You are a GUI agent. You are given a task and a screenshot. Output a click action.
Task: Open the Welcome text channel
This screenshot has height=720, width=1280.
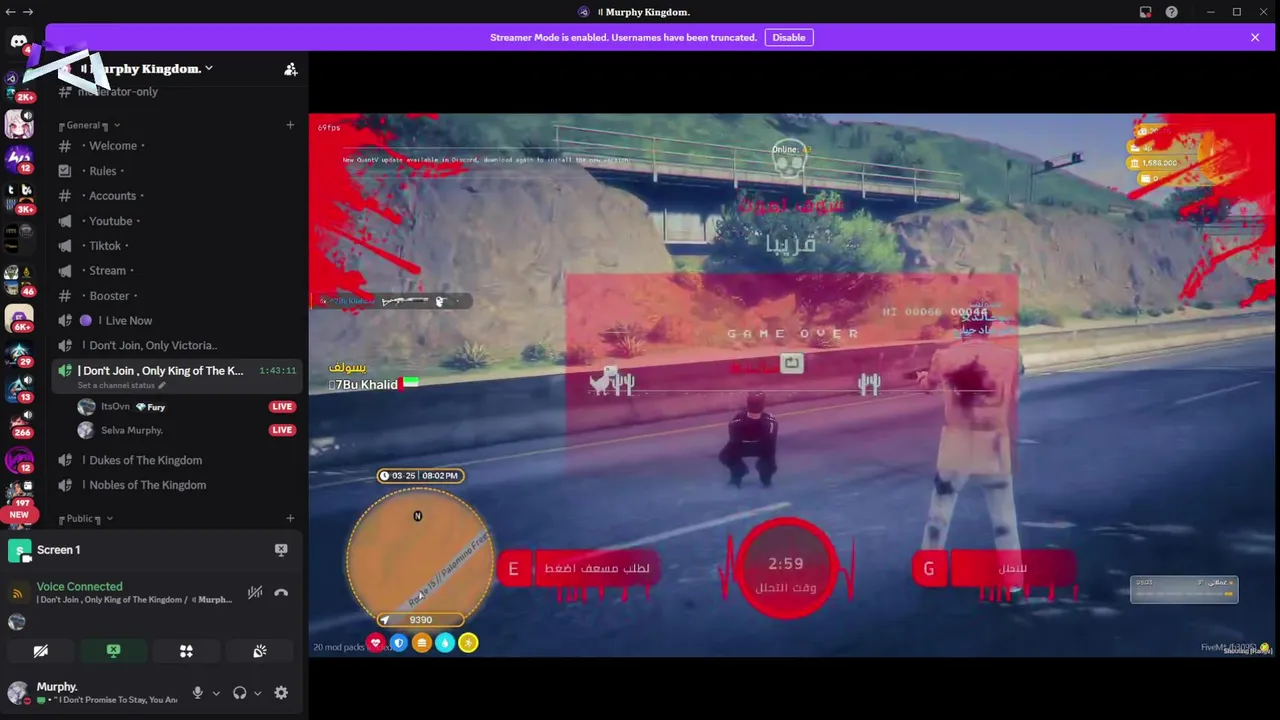pyautogui.click(x=176, y=146)
